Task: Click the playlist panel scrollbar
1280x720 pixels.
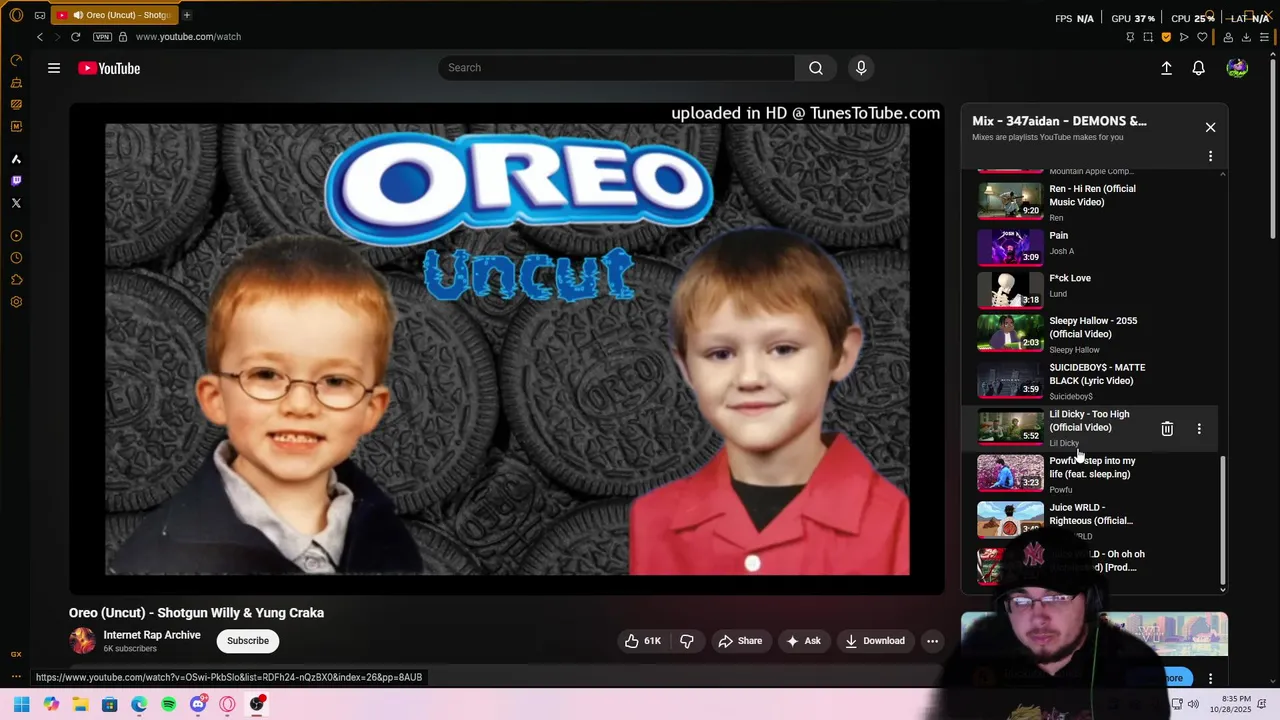Action: click(1223, 520)
